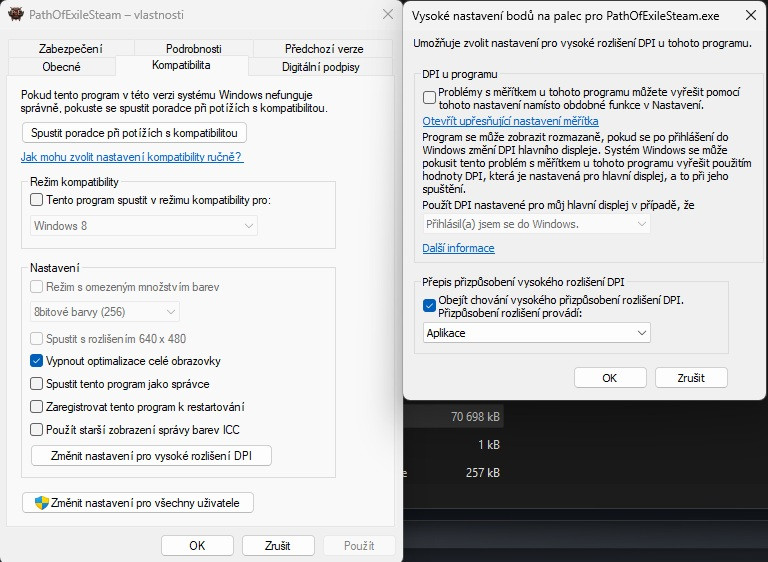
Task: Open the Zabezpečení tab
Action: coord(71,49)
